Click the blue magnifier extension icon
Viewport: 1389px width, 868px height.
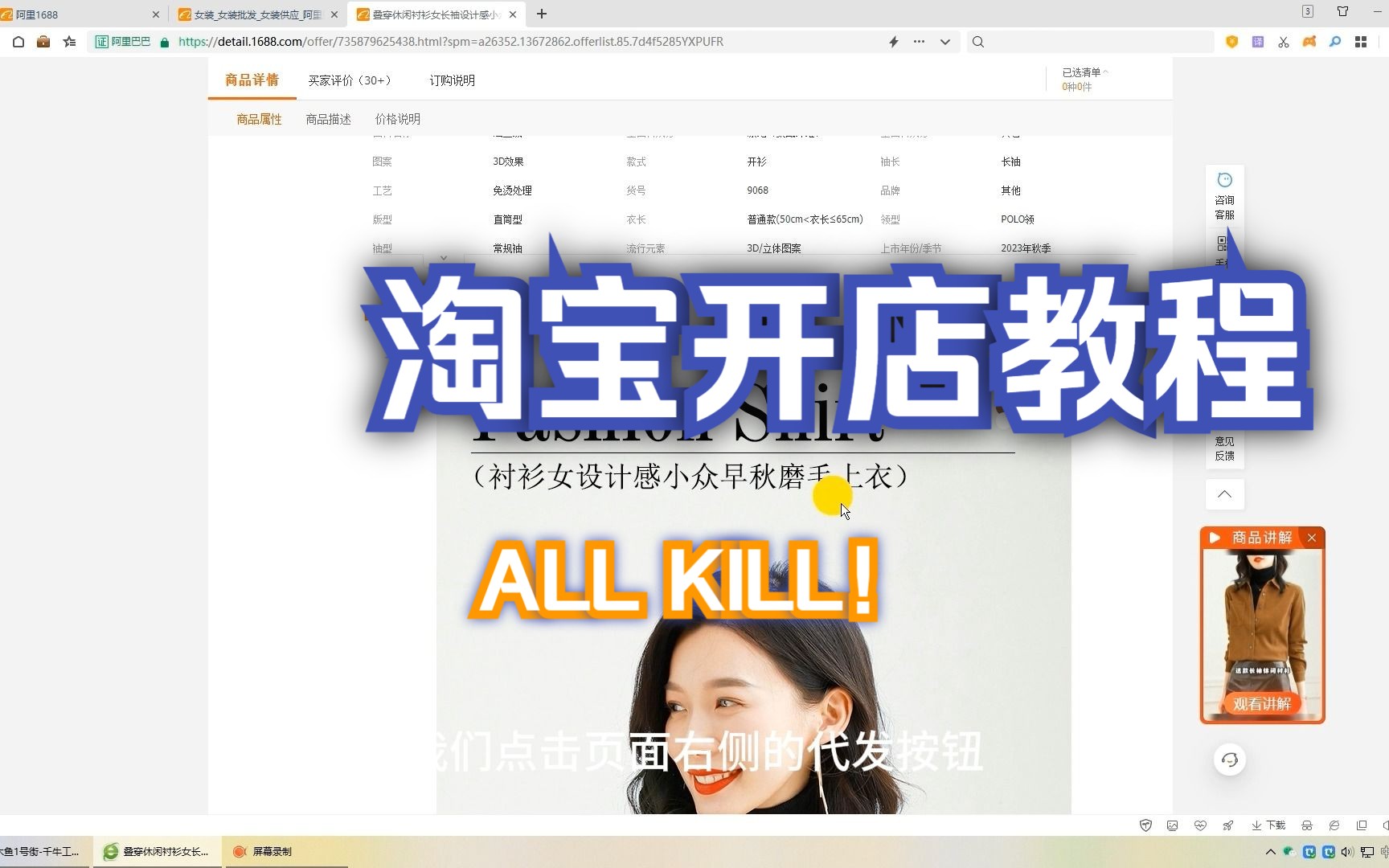coord(1334,42)
